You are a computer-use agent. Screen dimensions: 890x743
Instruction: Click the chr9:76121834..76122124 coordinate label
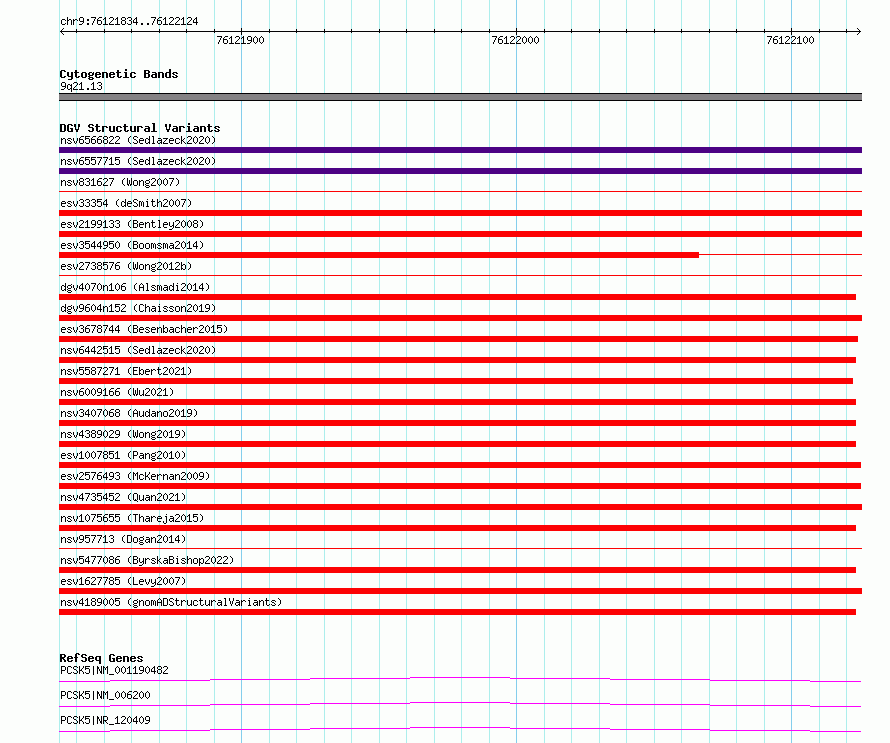click(129, 22)
